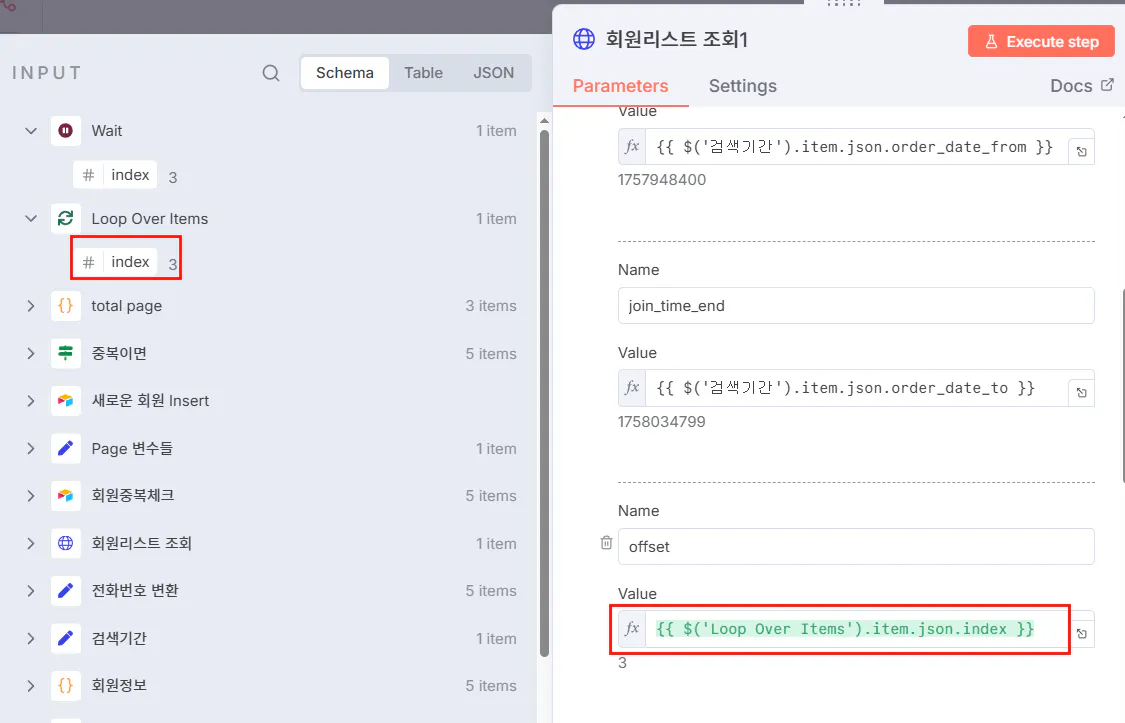
Task: Collapse the Wait node
Action: pyautogui.click(x=29, y=130)
